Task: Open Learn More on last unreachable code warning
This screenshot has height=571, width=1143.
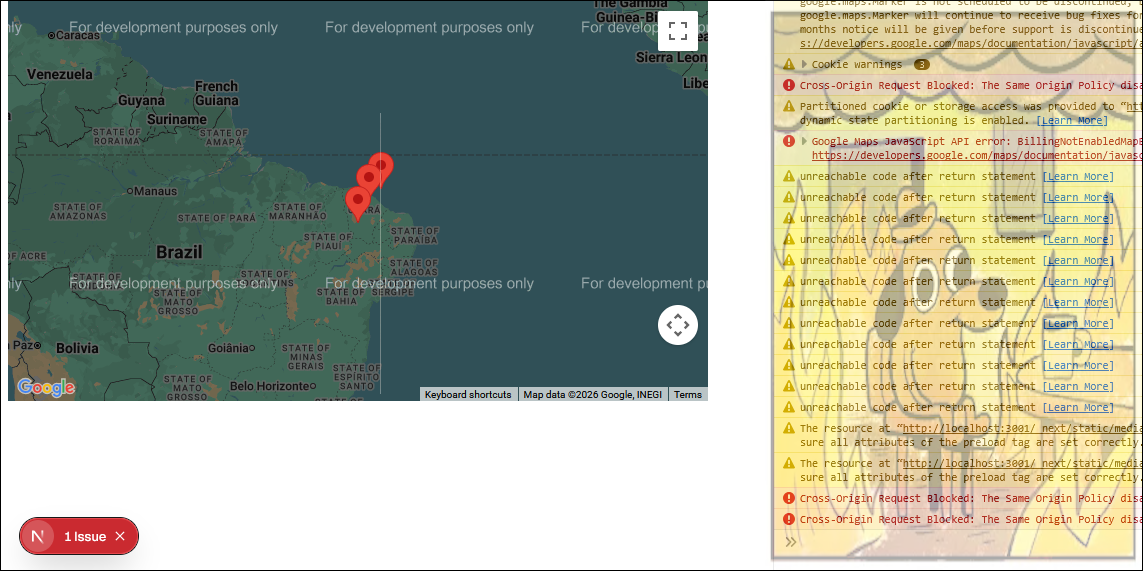Action: point(1077,407)
